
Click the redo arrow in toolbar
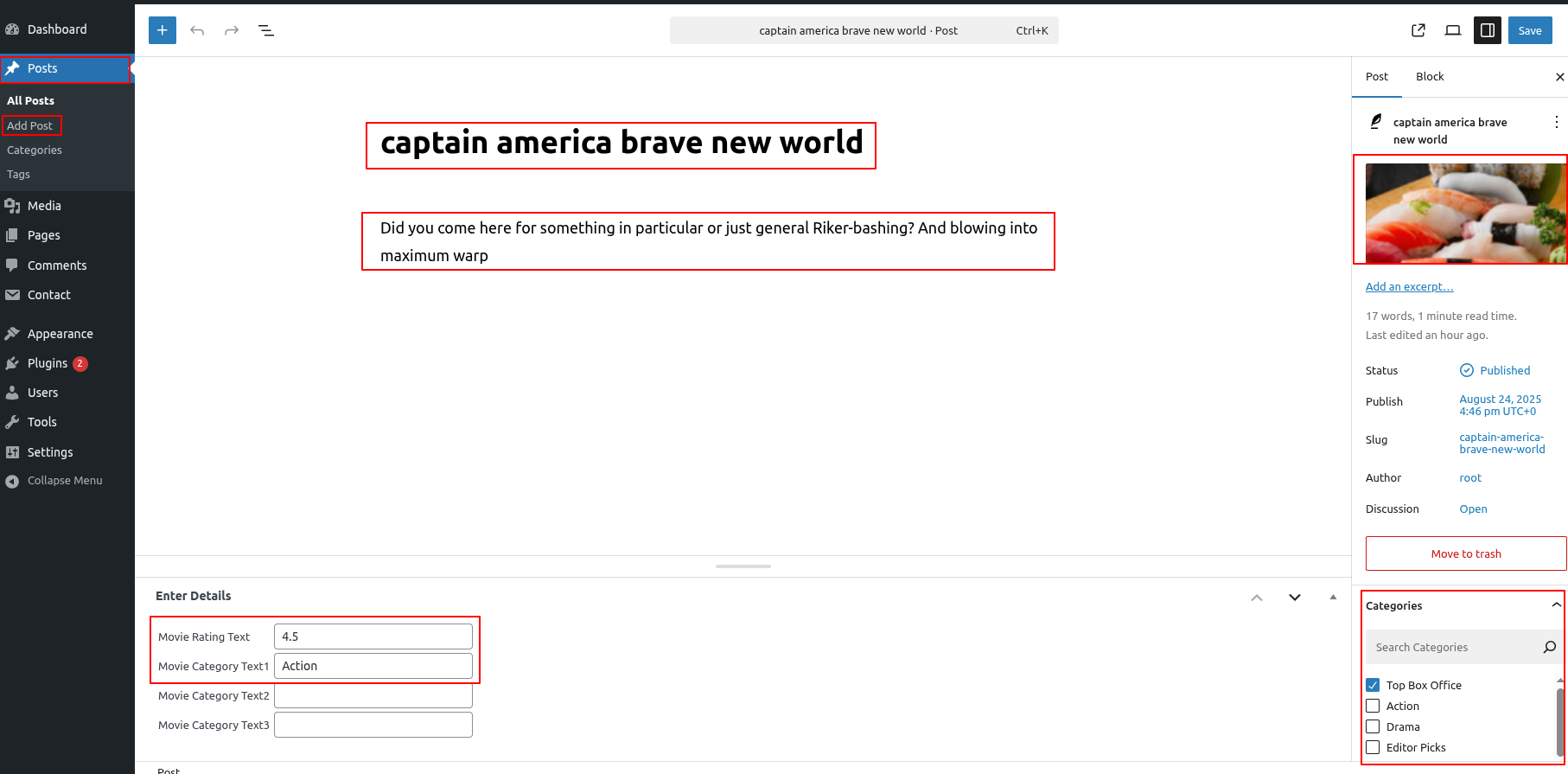point(232,30)
